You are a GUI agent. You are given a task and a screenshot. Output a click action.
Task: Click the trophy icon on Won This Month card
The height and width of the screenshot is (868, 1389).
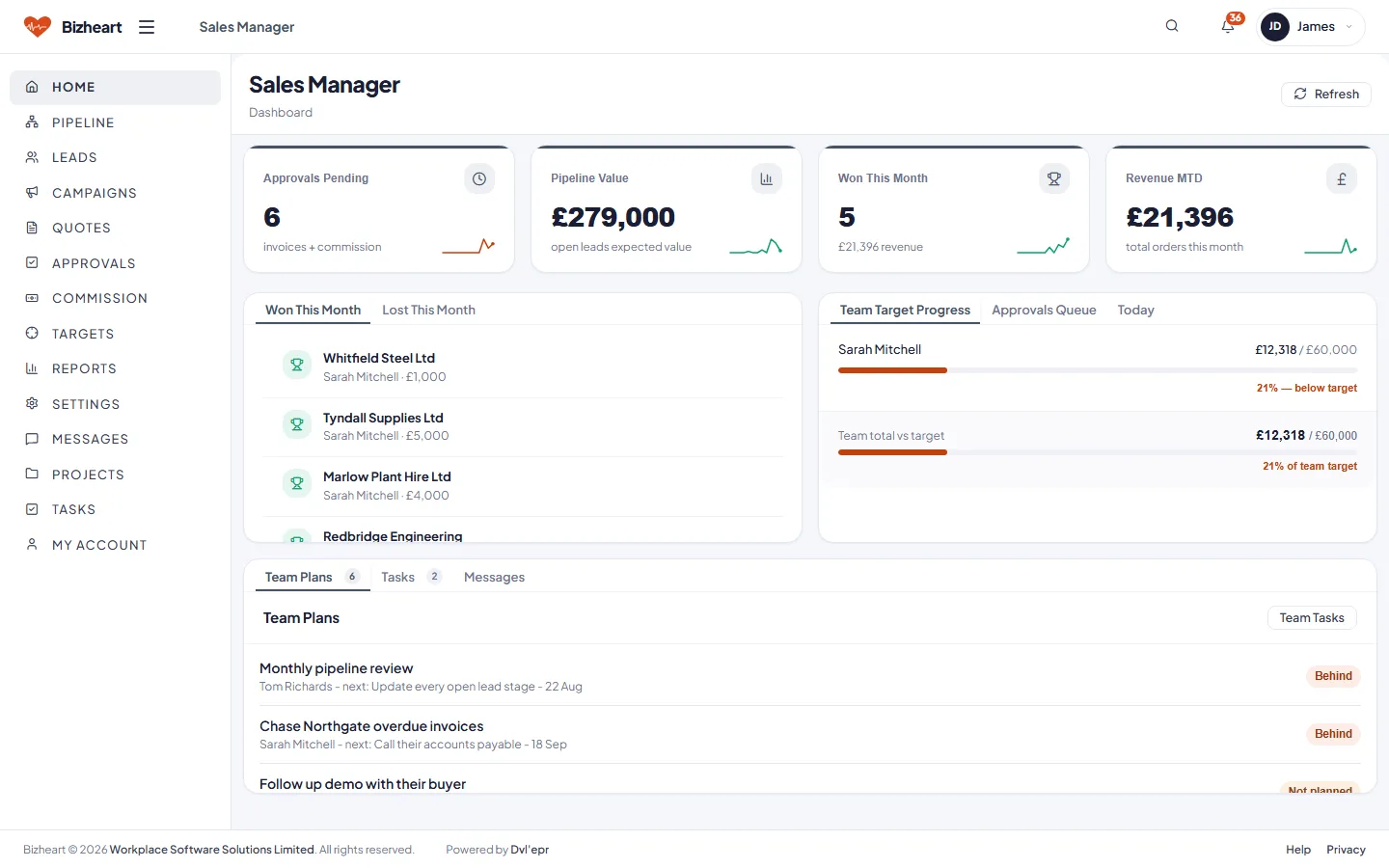[x=1054, y=178]
